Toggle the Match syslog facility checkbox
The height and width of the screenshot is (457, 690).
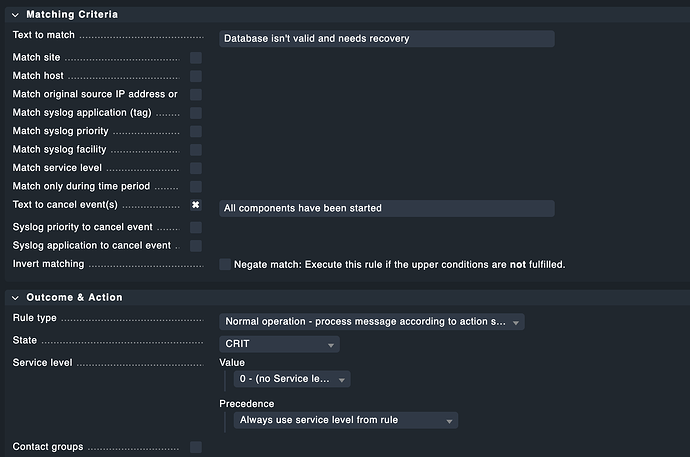[x=196, y=150]
